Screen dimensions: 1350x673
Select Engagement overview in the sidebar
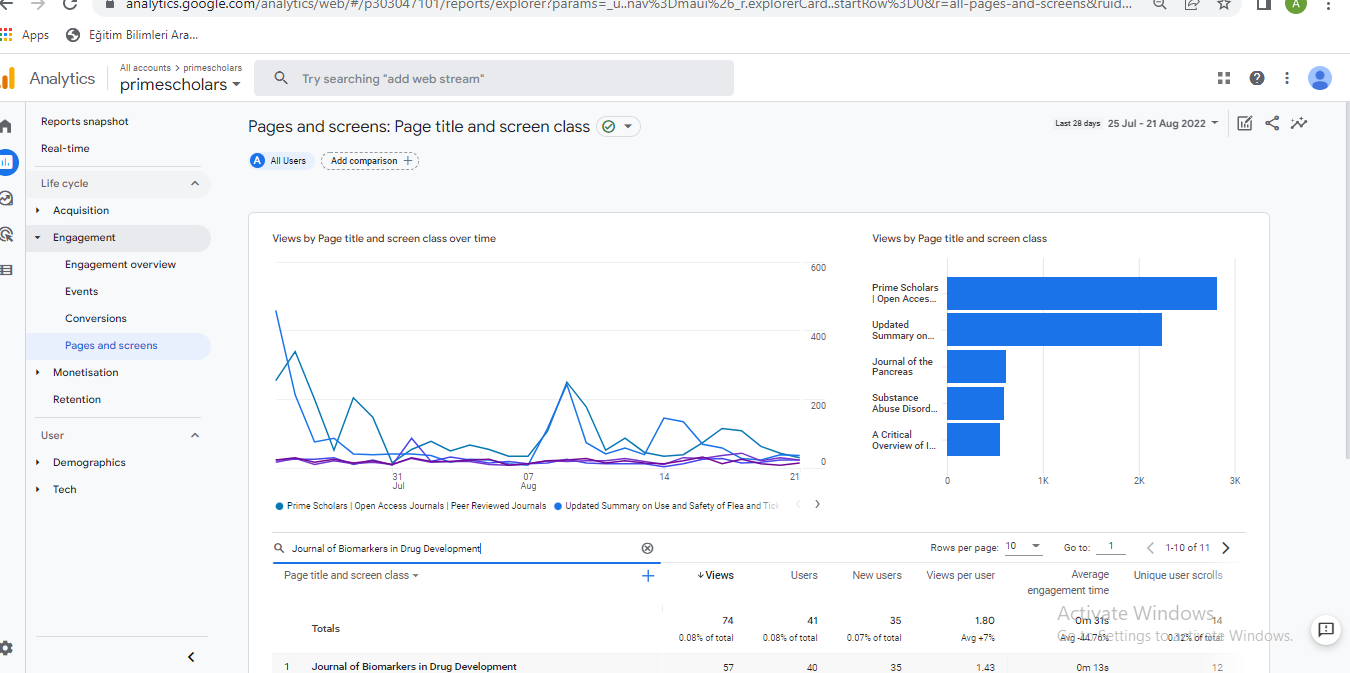pyautogui.click(x=120, y=264)
